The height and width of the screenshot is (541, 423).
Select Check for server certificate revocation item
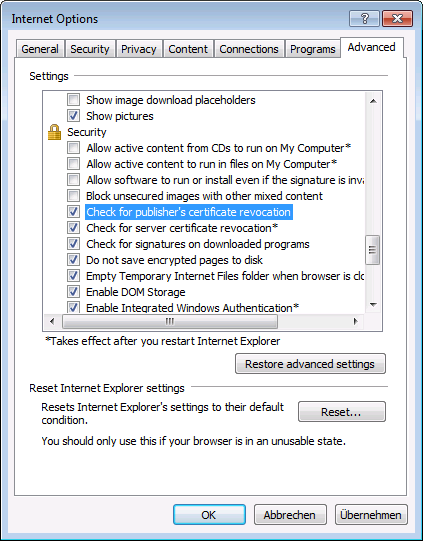[x=182, y=228]
